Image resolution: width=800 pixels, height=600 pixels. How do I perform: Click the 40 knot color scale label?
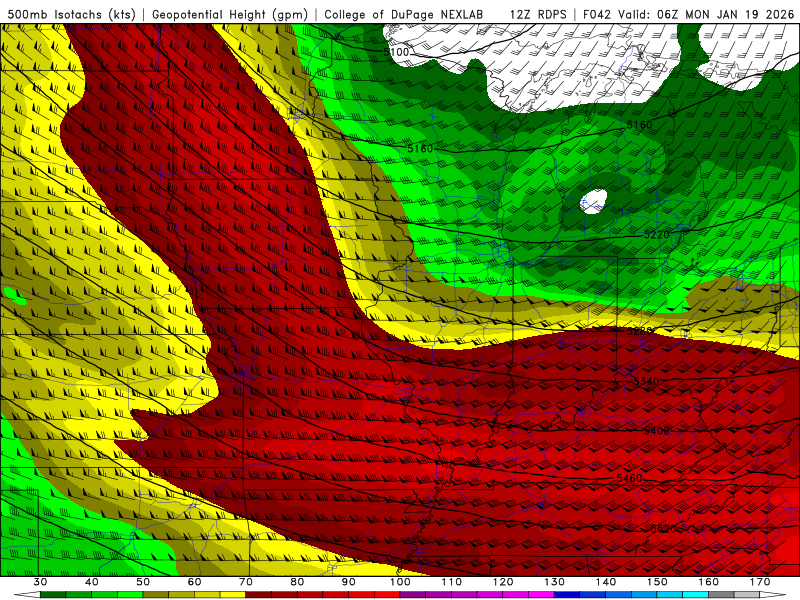click(x=91, y=582)
